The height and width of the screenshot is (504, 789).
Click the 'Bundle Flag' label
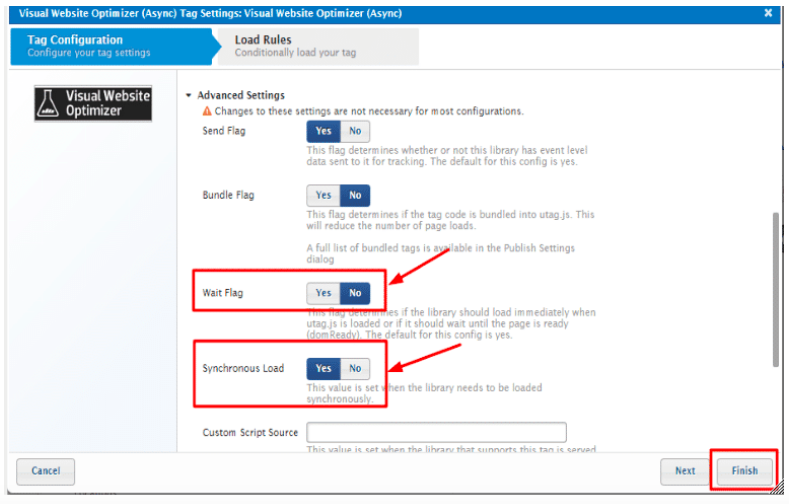coord(228,195)
